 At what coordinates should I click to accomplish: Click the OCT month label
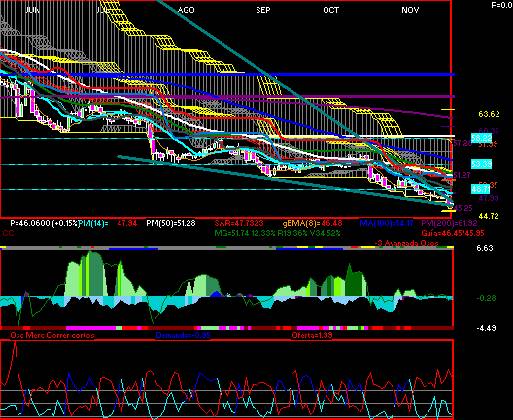coord(331,10)
